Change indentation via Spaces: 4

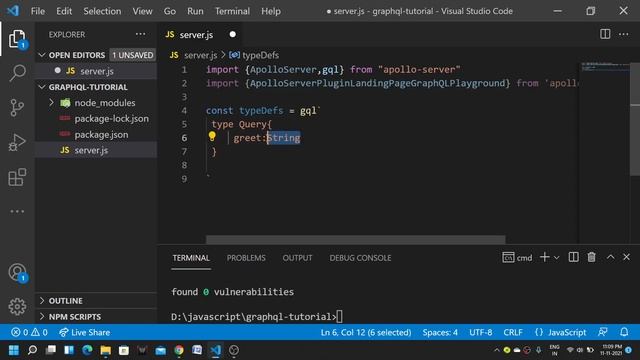(440, 332)
